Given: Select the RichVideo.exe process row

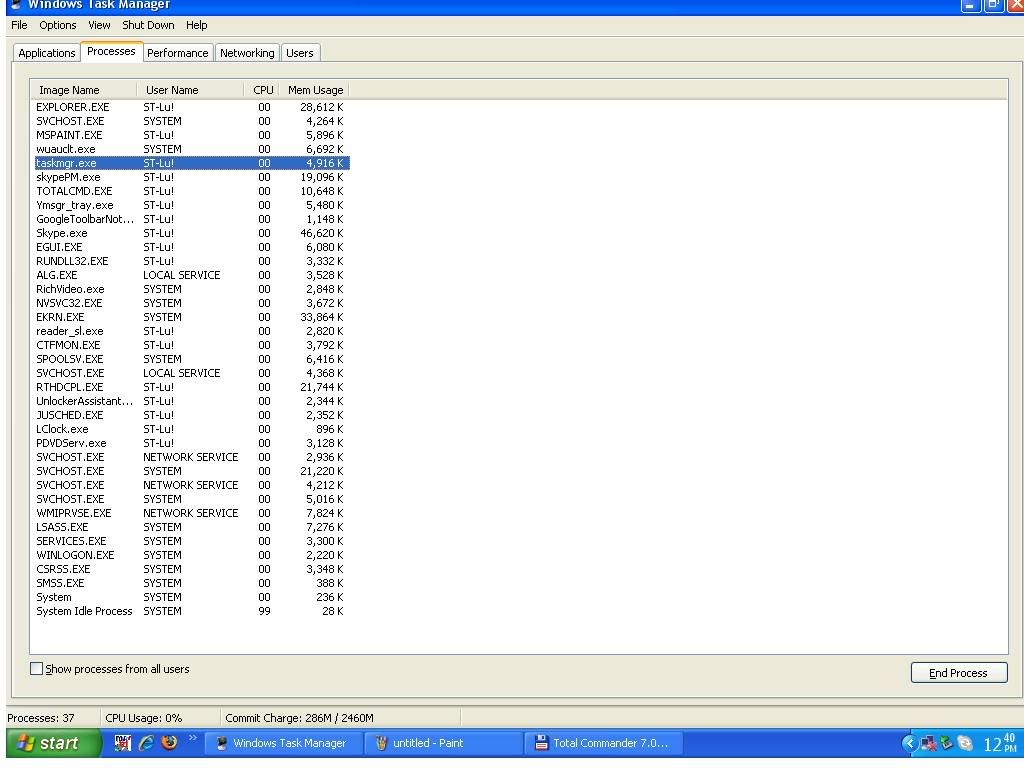Looking at the screenshot, I should coord(192,289).
